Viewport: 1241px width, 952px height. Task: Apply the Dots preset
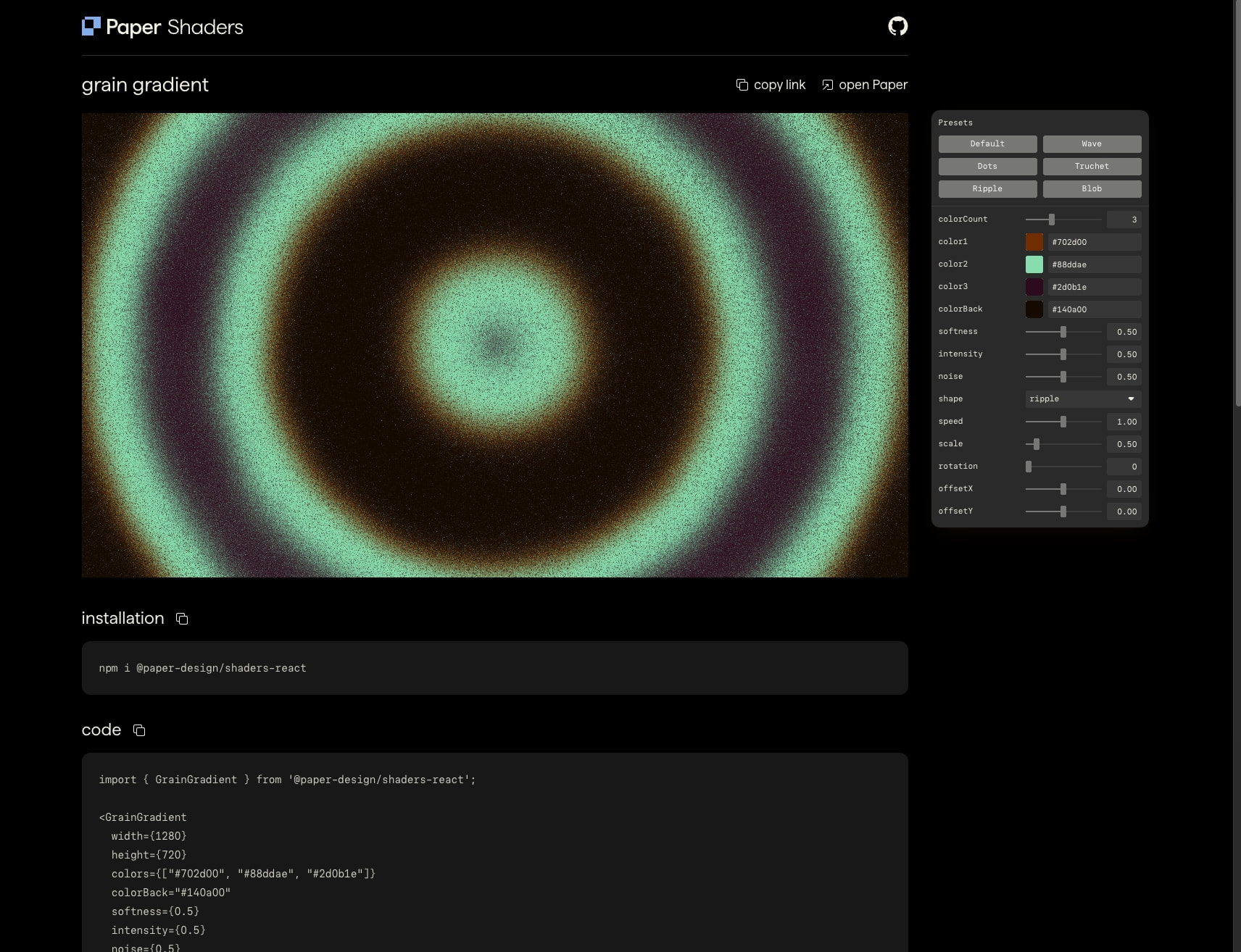[987, 167]
